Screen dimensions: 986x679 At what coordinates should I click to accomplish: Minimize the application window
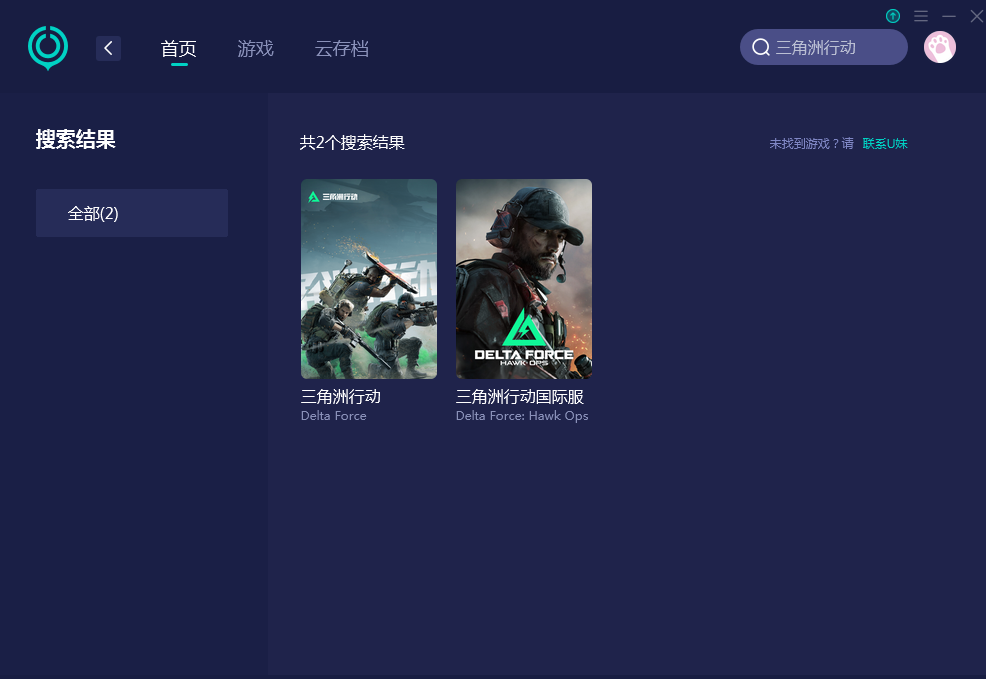949,16
